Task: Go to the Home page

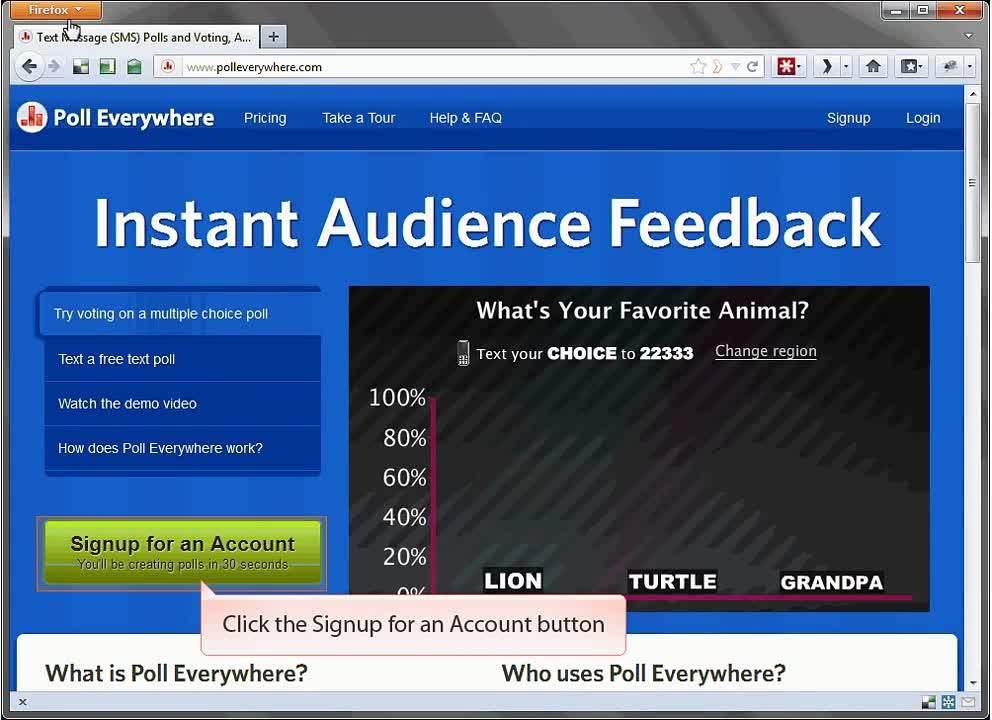Action: pos(873,66)
